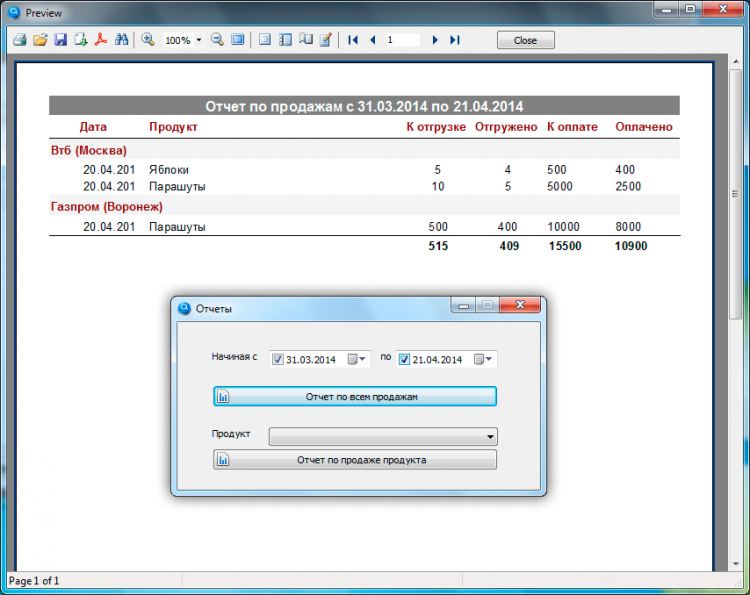750x595 pixels.
Task: Print the report using the printer icon
Action: [20, 40]
